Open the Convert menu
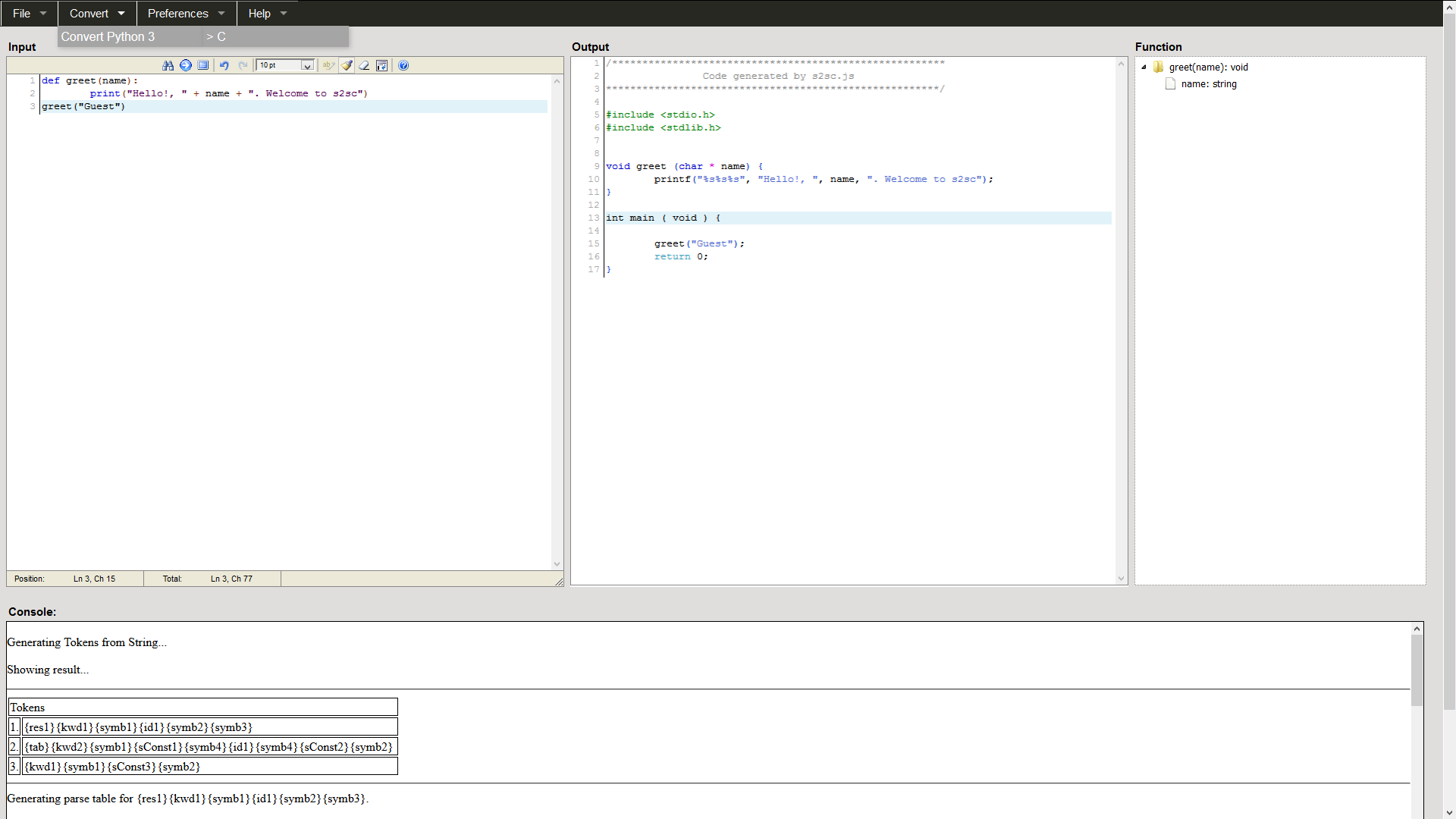This screenshot has height=819, width=1456. (x=89, y=13)
